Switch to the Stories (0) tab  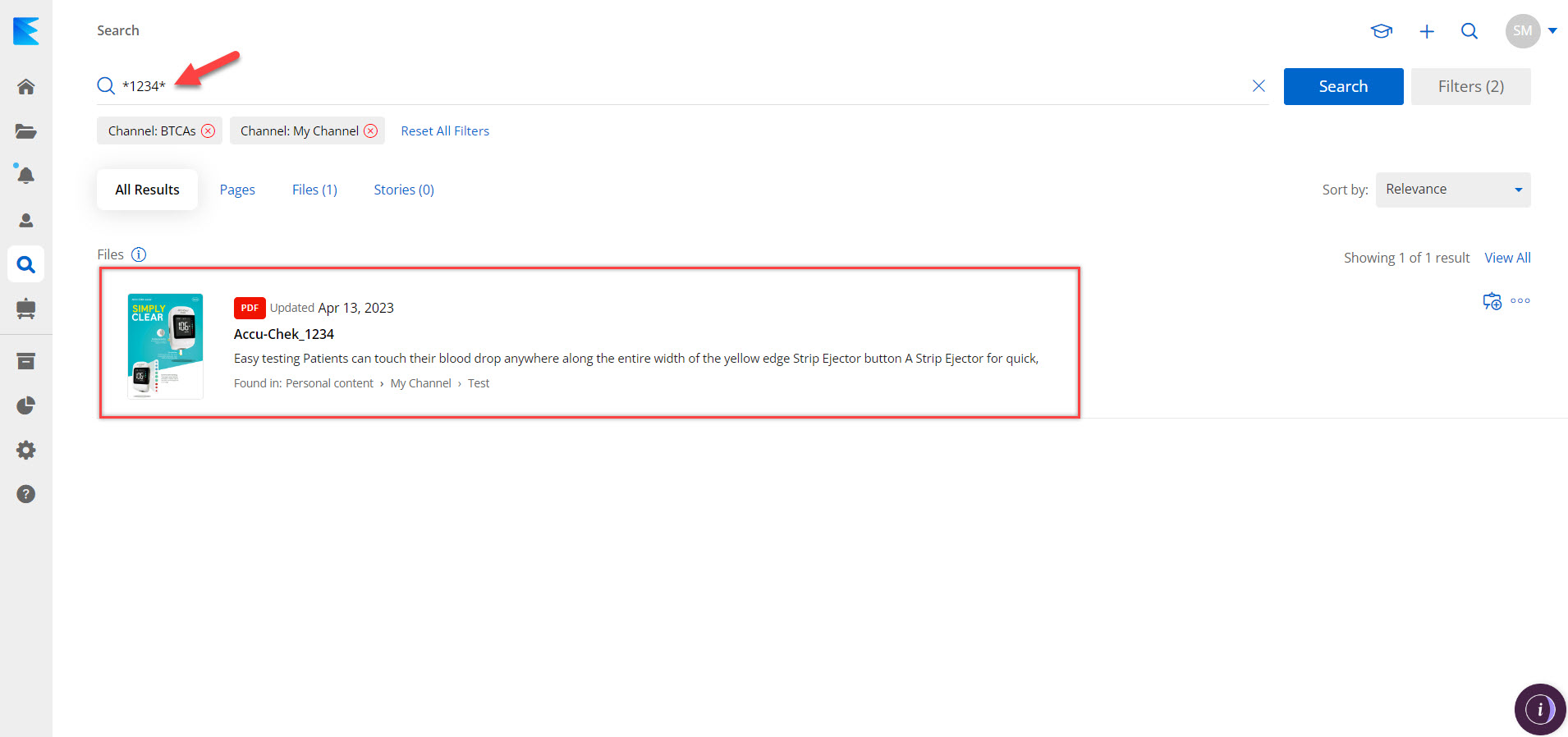point(404,190)
